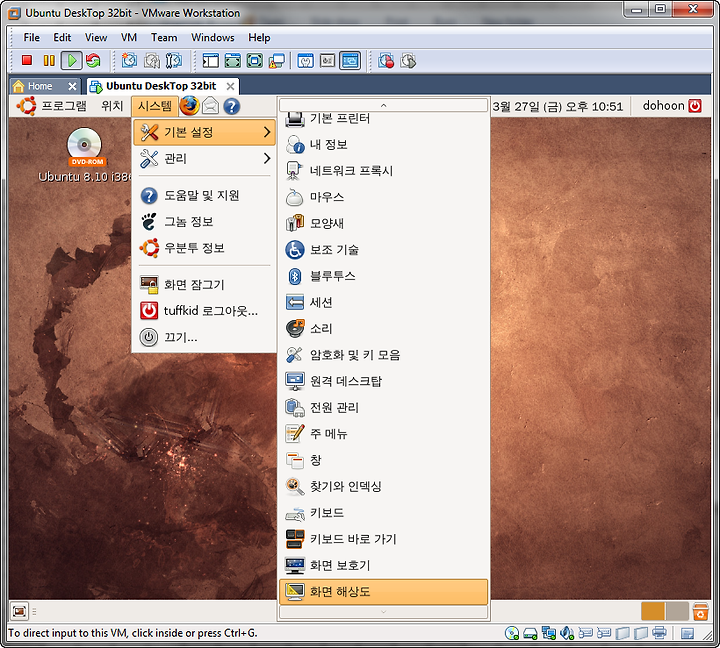
Task: Open the 프로그램 panel menu
Action: 64,106
